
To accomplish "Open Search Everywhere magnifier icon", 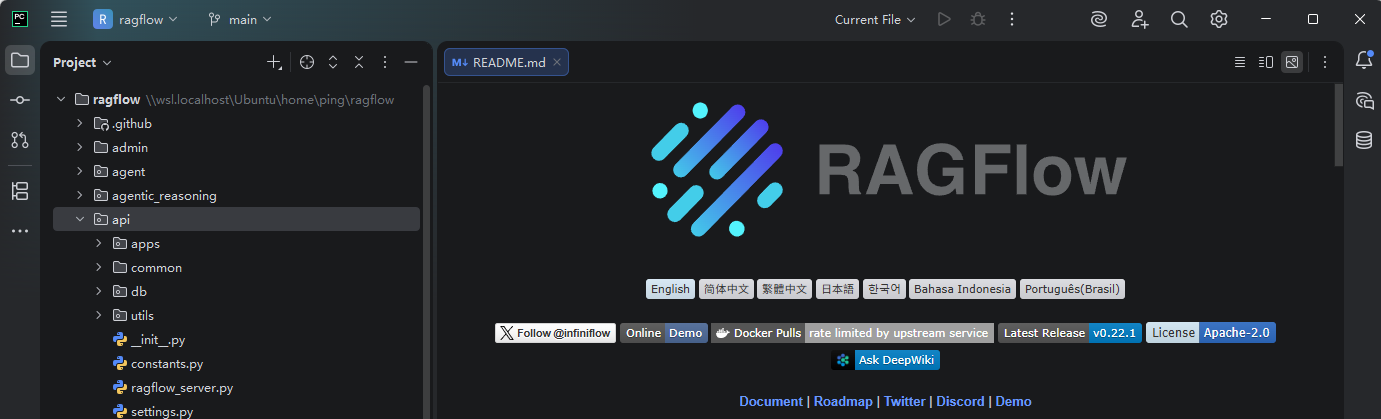I will click(x=1179, y=19).
